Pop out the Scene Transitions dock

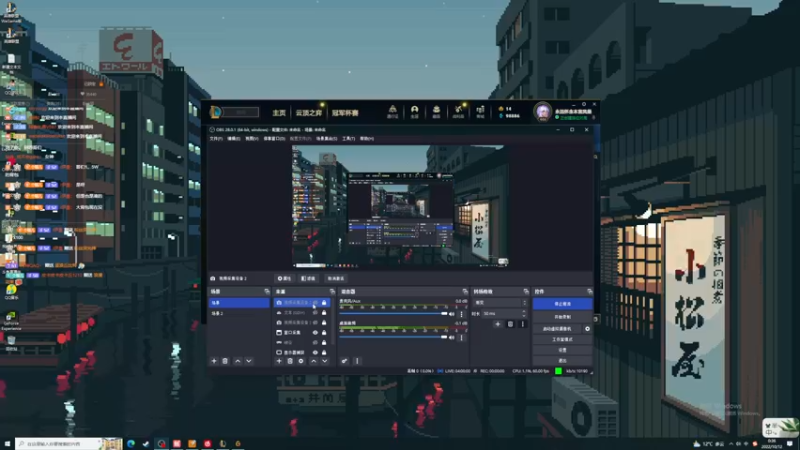[526, 291]
